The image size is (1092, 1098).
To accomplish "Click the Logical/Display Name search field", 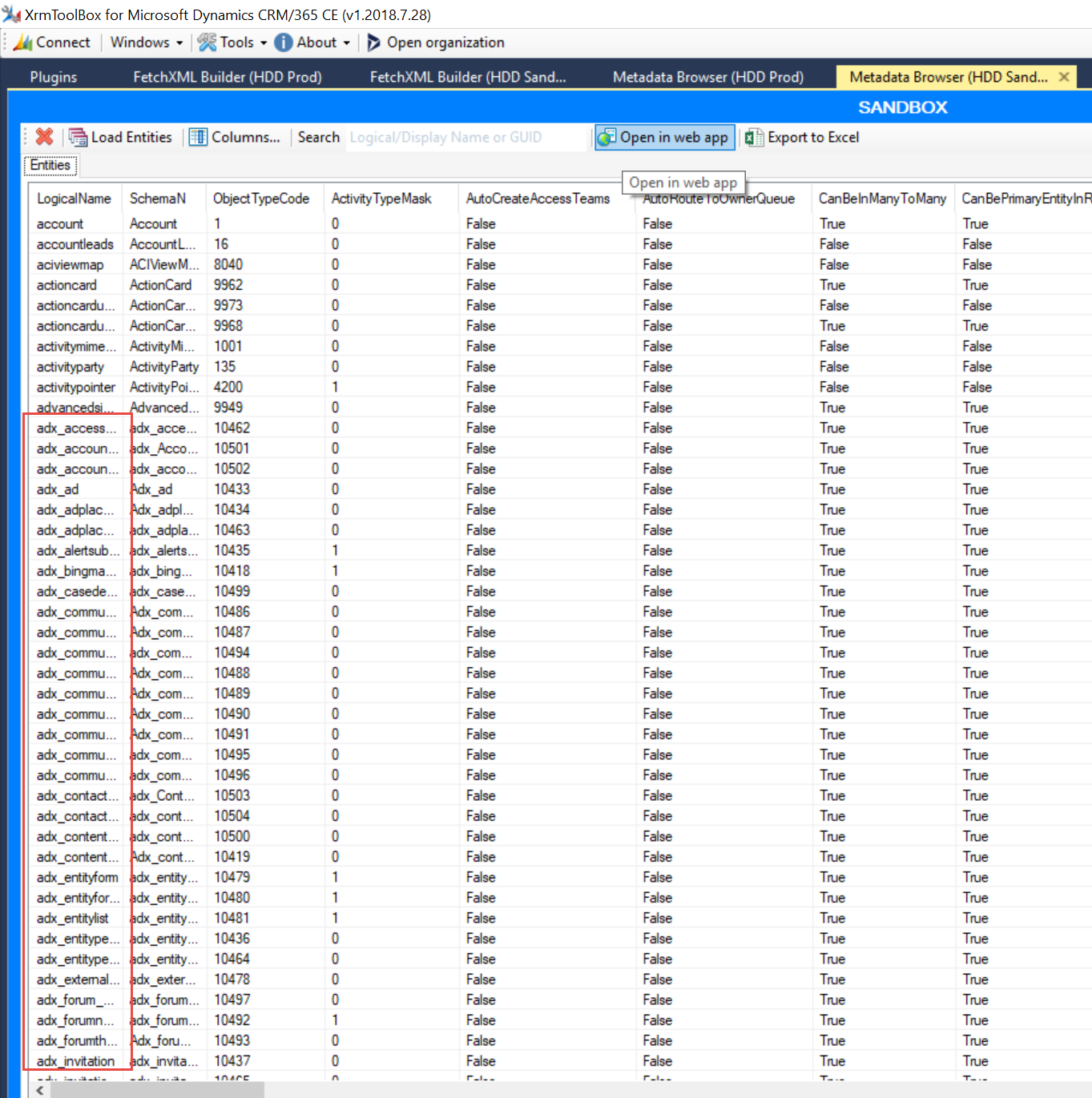I will click(x=465, y=137).
